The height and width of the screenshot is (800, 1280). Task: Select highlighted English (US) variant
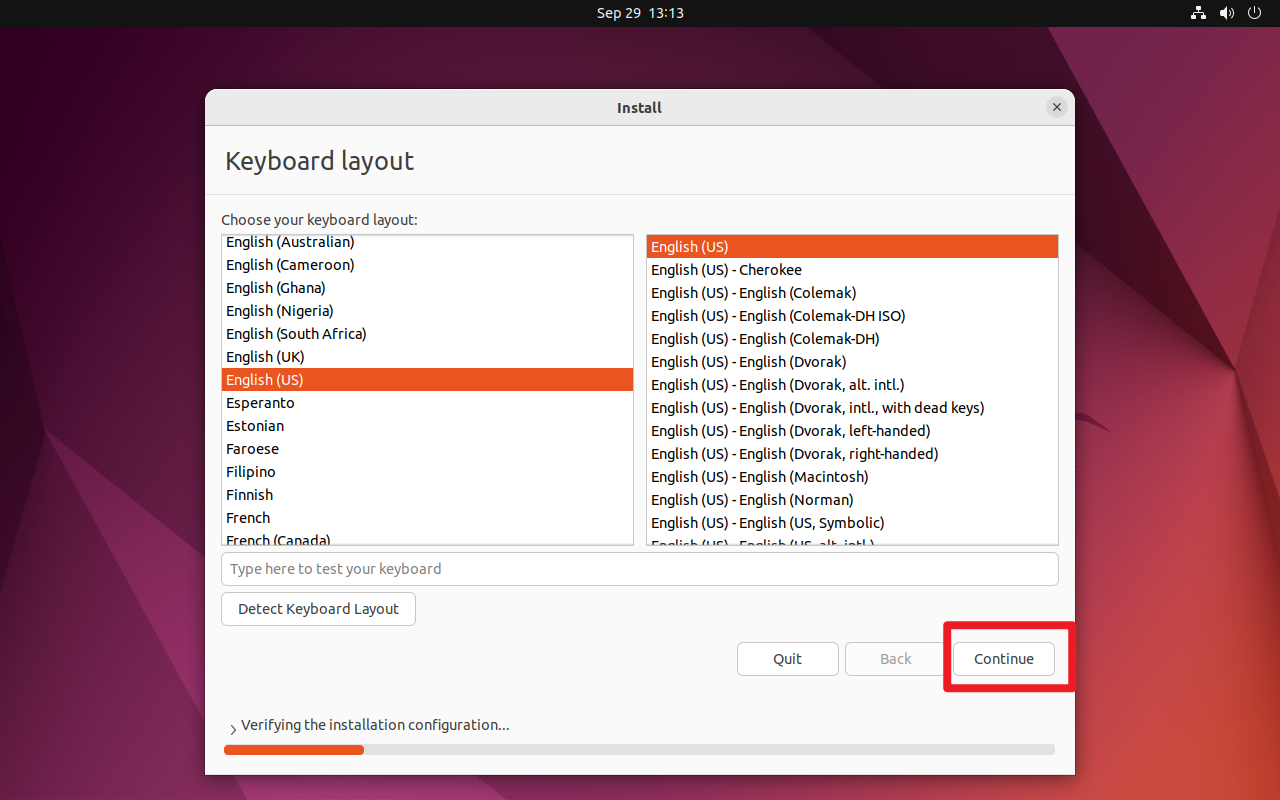(x=852, y=247)
